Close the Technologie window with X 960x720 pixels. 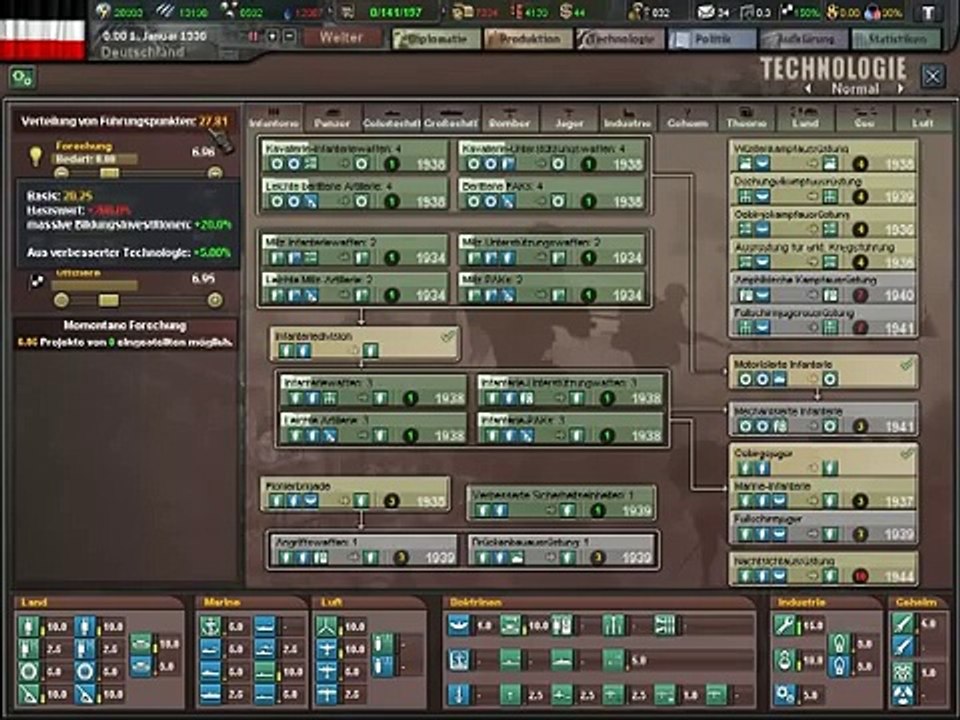[933, 77]
